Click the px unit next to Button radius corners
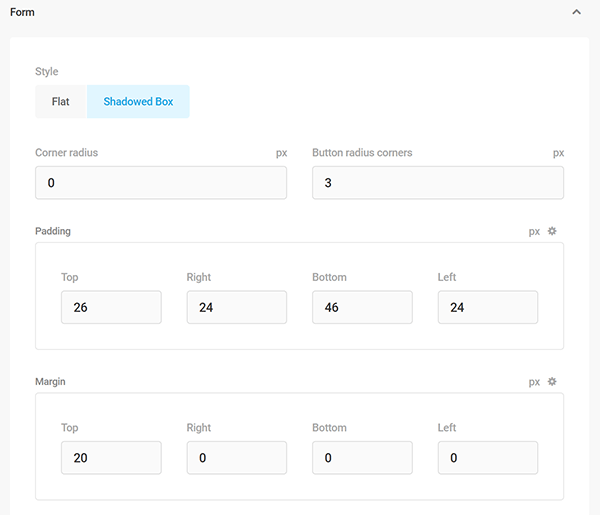Viewport: 600px width, 515px height. click(558, 153)
